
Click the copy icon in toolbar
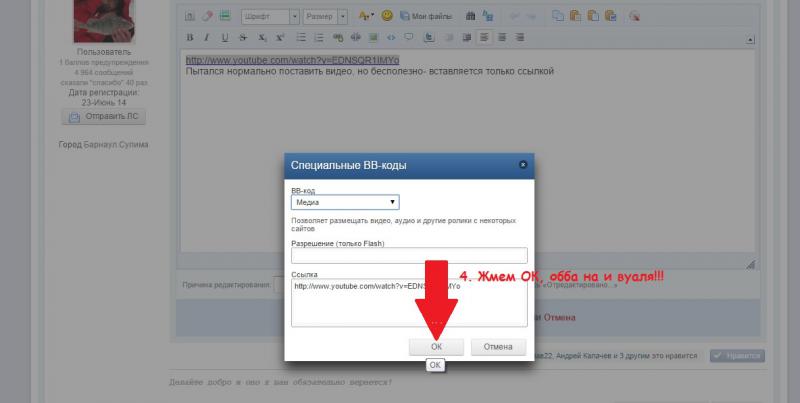coord(558,16)
